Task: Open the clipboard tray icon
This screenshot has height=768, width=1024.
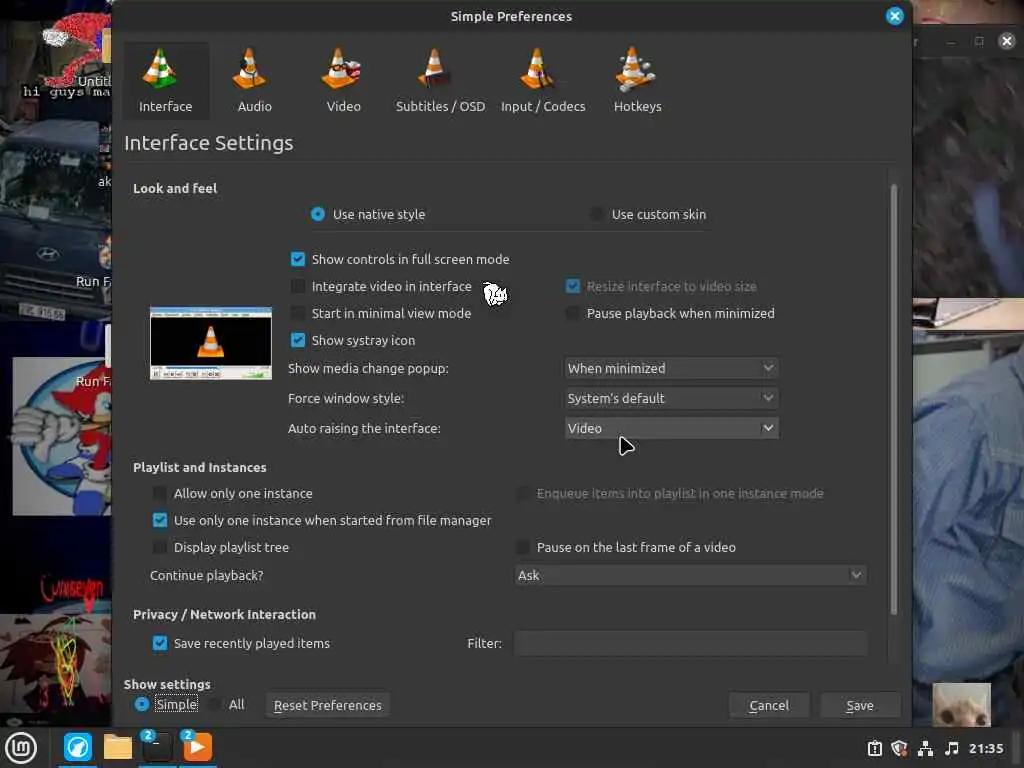Action: coord(874,748)
